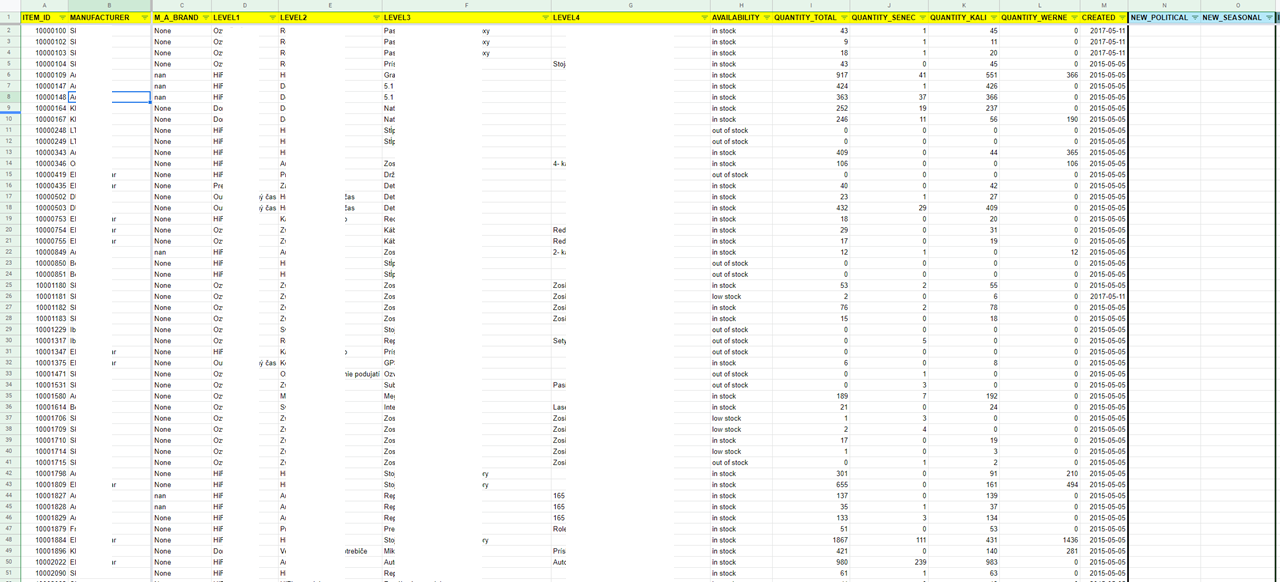Open the LEVEL3 column filter icon
1280x583 pixels.
click(545, 18)
